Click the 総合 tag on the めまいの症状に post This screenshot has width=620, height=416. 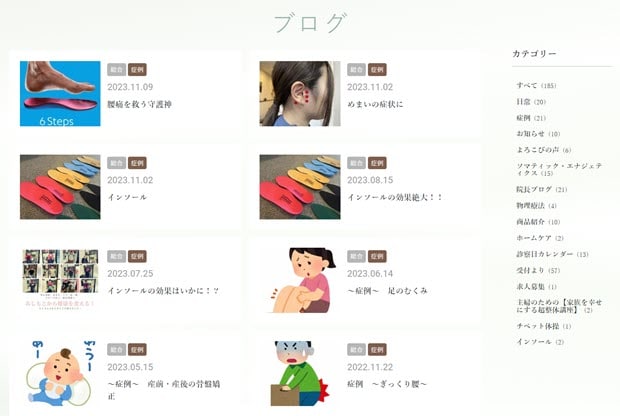click(356, 70)
